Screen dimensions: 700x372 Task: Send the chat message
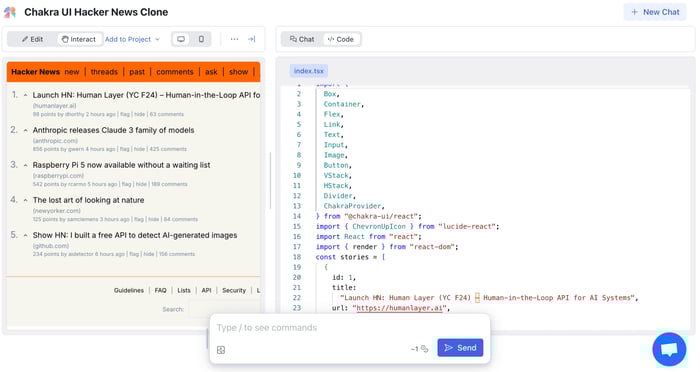pos(460,348)
